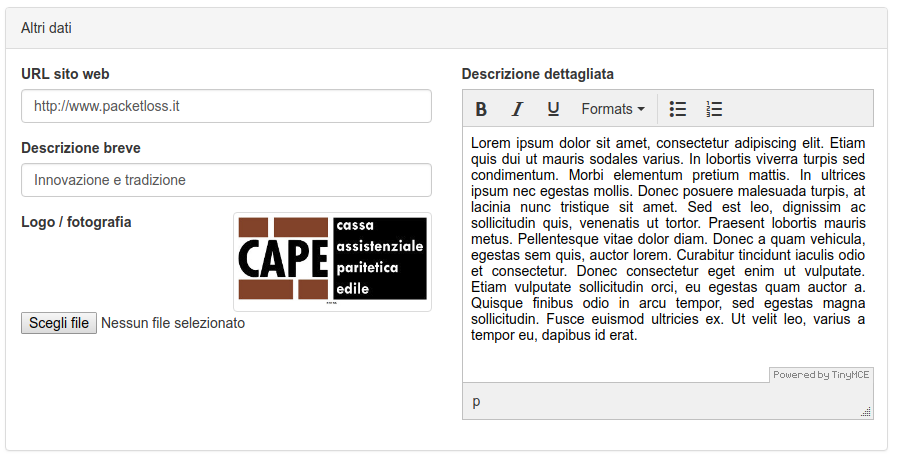Click the Logo / fotografia label

tap(76, 222)
